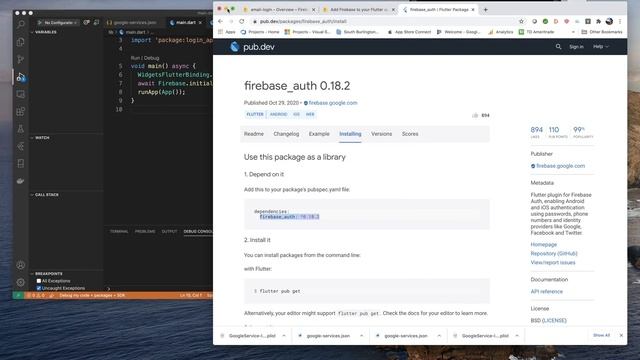Click Show All downloads
Image resolution: width=640 pixels, height=360 pixels.
click(601, 335)
